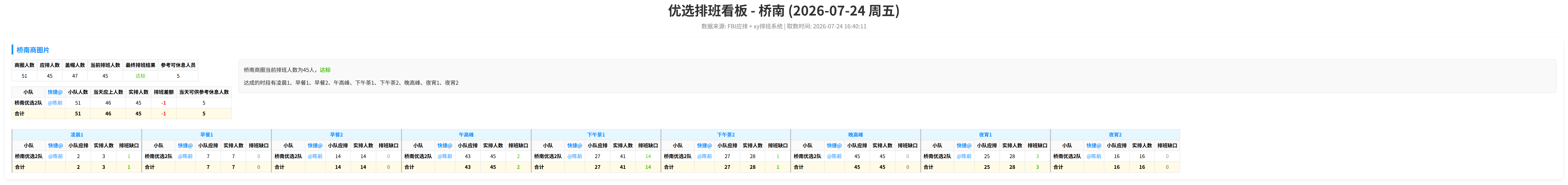This screenshot has width=1568, height=185.
Task: Click the 排班缺口 value 14 in the 下午茶1 team row
Action: (648, 156)
